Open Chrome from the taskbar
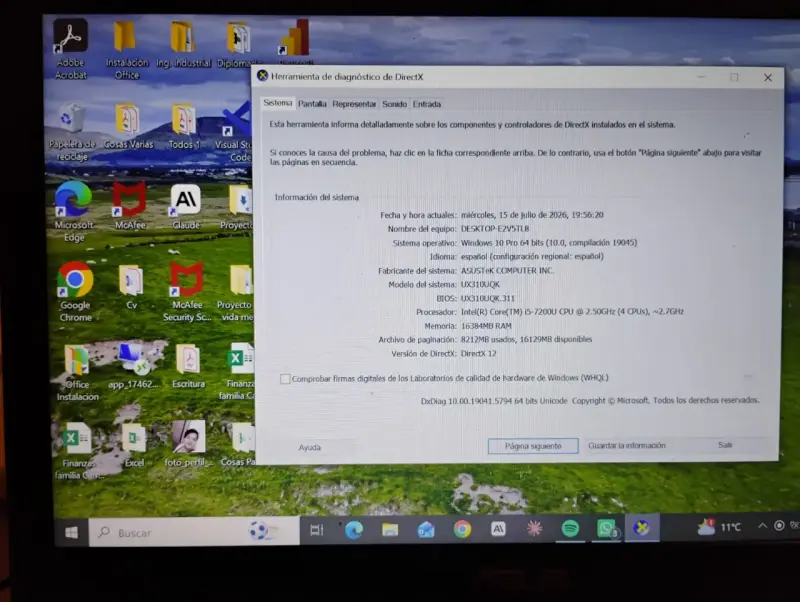This screenshot has height=602, width=800. 462,529
